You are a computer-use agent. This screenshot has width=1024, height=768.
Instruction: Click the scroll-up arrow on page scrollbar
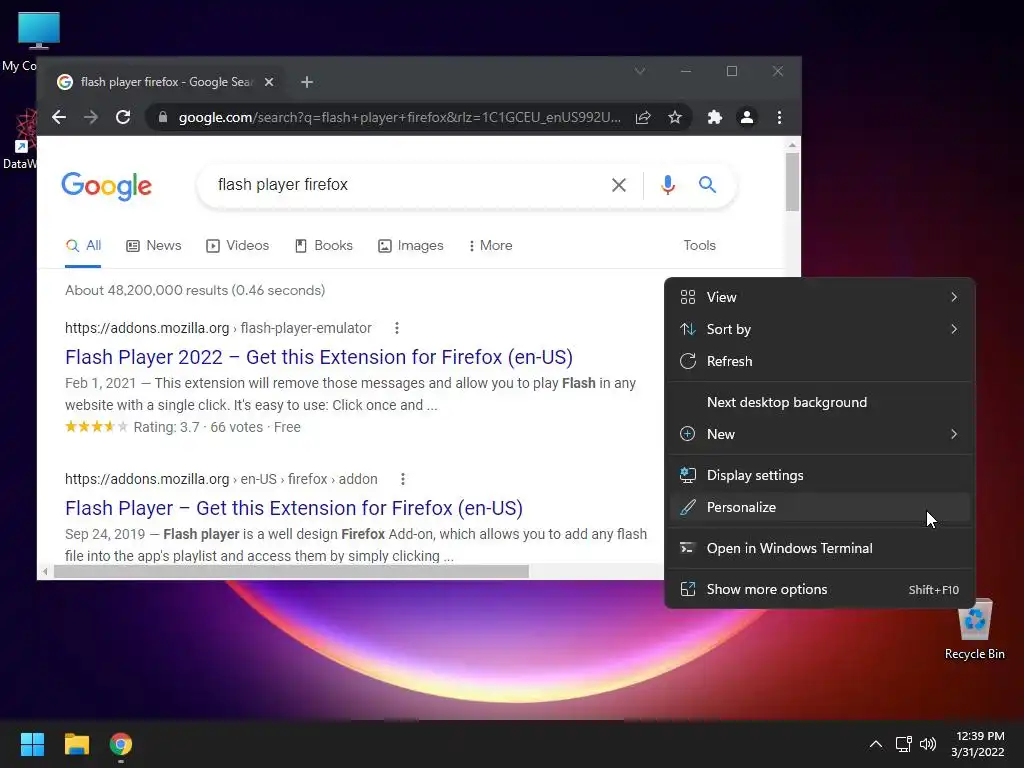pos(792,145)
